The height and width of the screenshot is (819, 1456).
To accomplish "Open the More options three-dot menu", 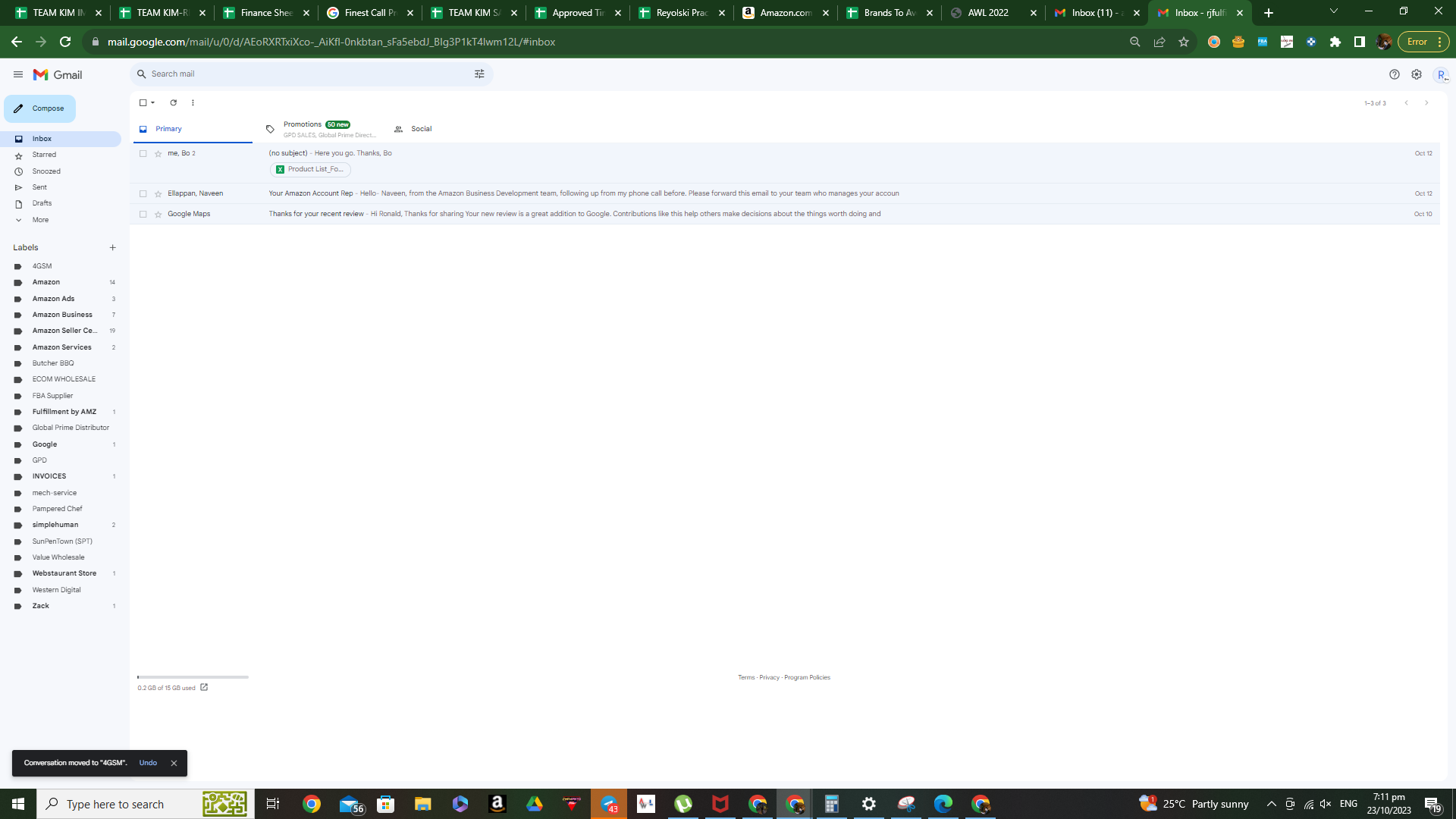I will [x=193, y=103].
